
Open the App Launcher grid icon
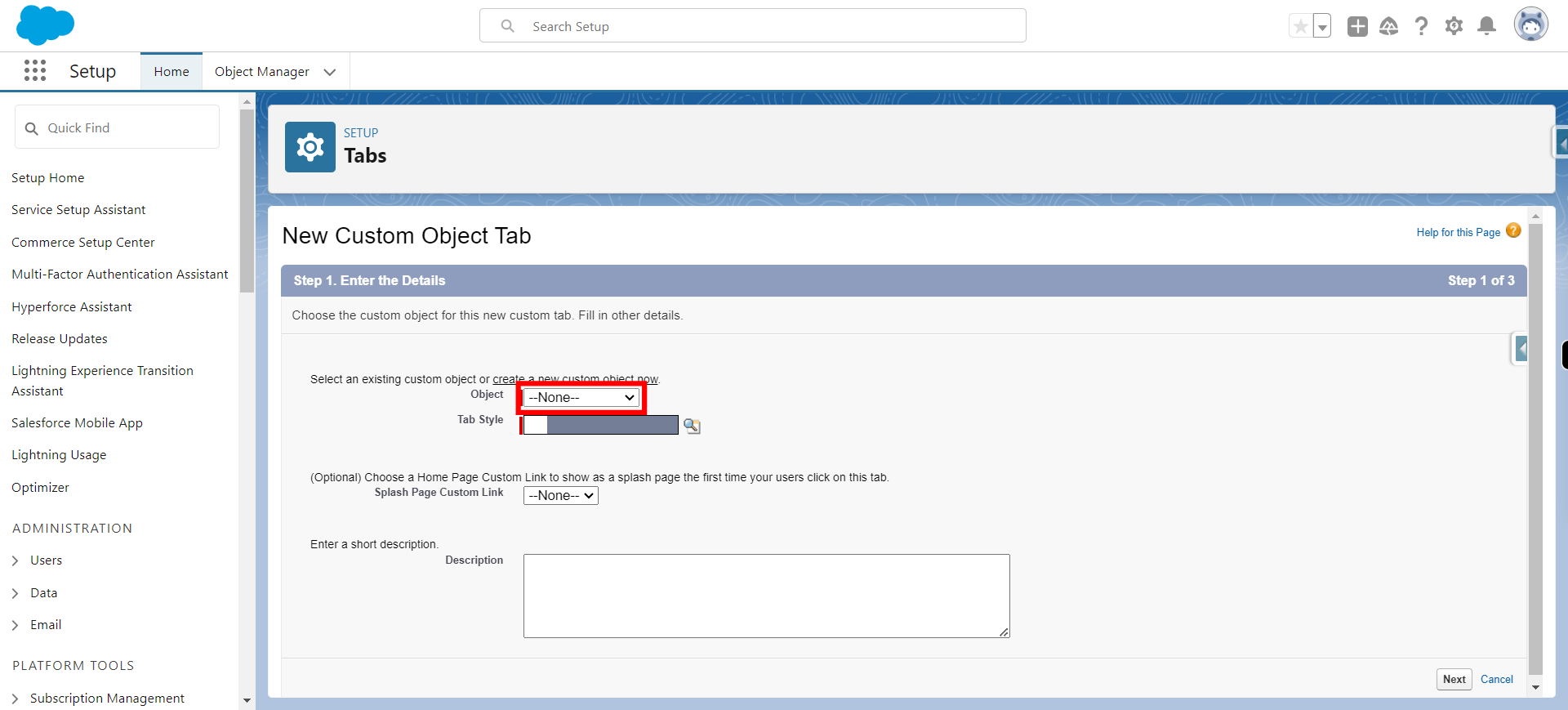pyautogui.click(x=35, y=70)
